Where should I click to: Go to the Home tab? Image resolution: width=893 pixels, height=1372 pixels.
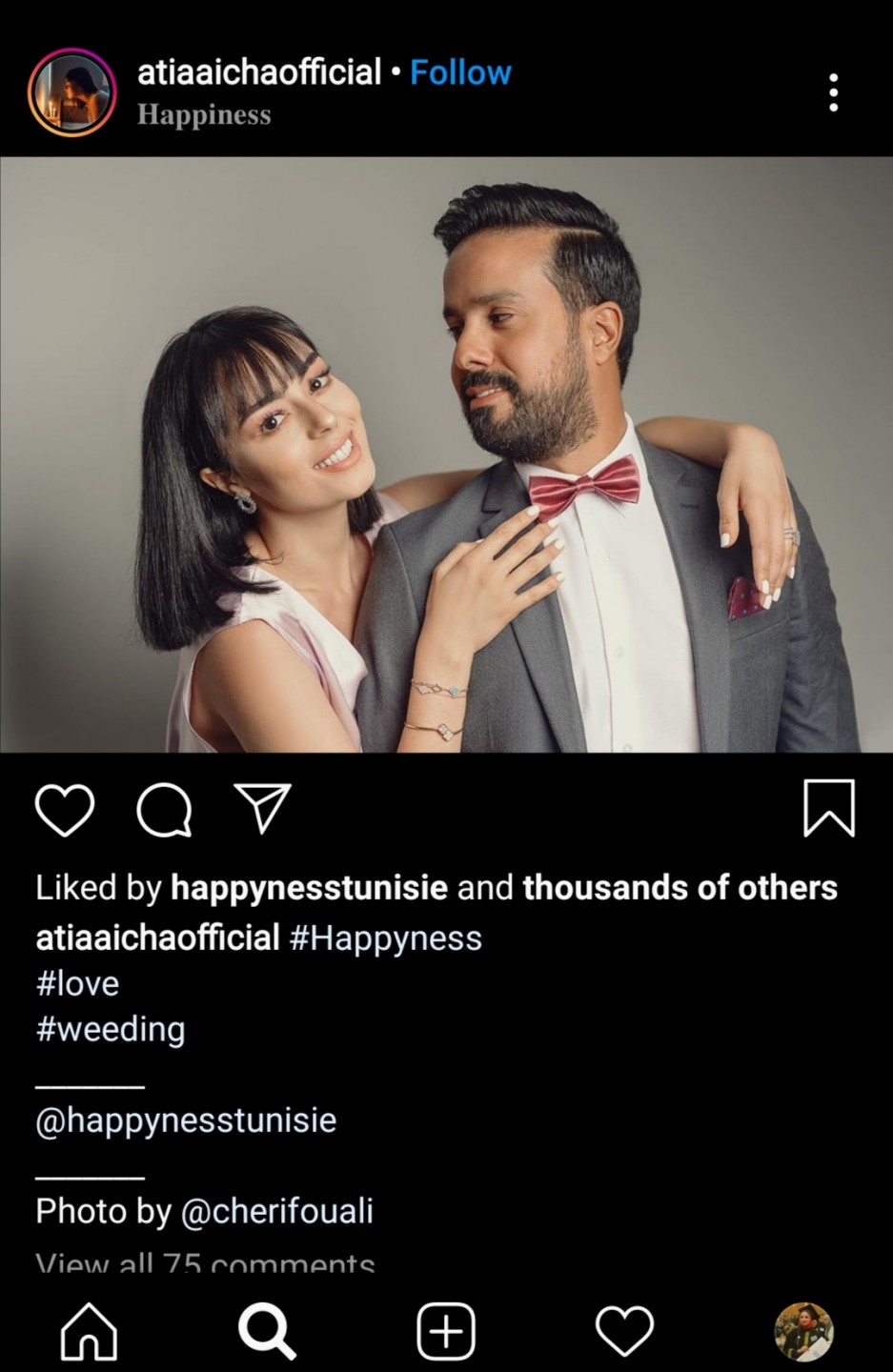pyautogui.click(x=89, y=1331)
